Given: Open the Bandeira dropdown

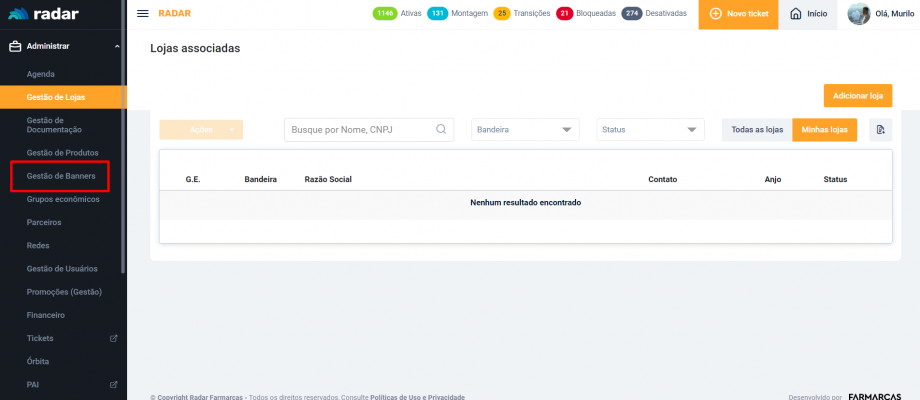Looking at the screenshot, I should tap(525, 130).
